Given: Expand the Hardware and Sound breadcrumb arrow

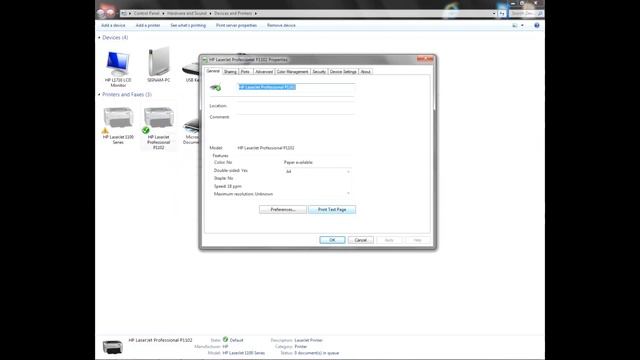Looking at the screenshot, I should pyautogui.click(x=210, y=13).
